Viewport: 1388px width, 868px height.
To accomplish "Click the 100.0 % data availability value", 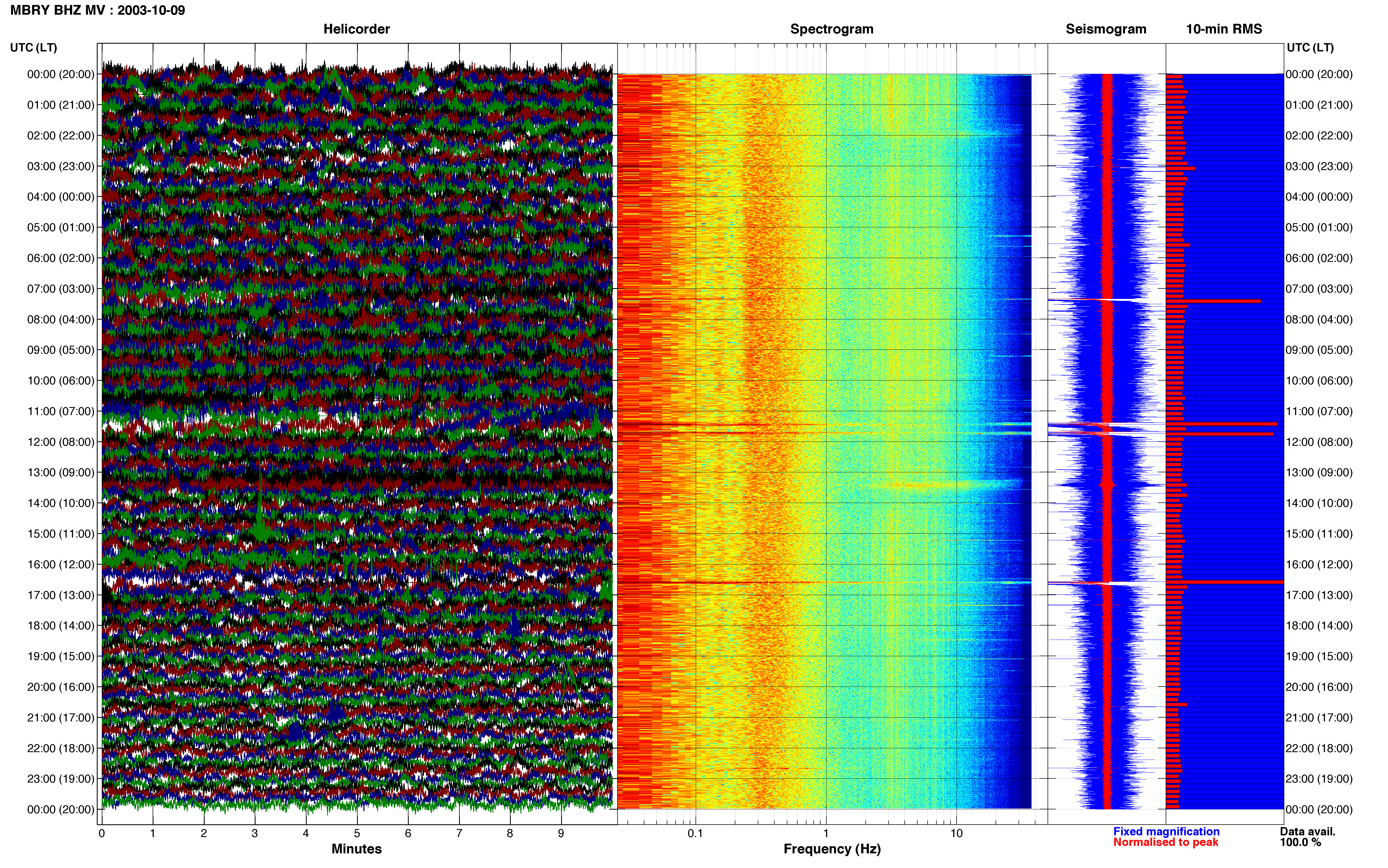I will (1300, 842).
